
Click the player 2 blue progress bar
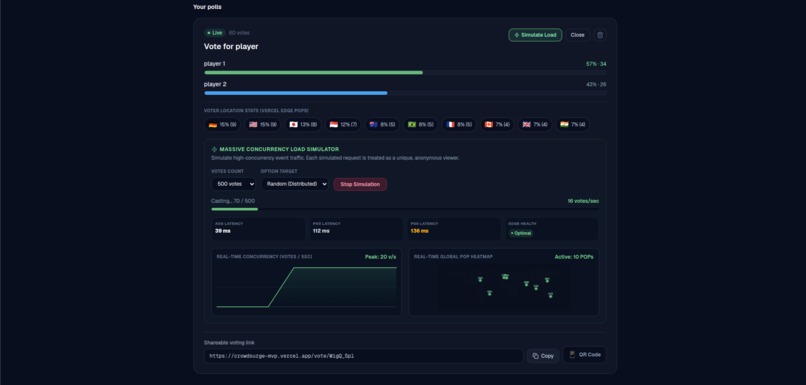[x=296, y=93]
